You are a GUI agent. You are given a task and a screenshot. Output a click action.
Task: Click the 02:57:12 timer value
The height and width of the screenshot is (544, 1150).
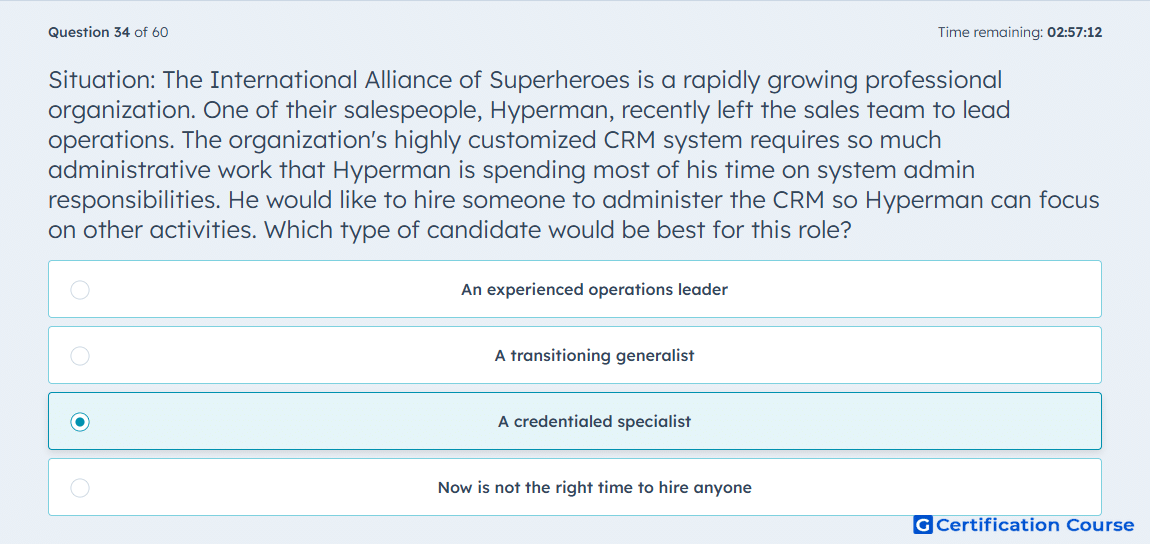point(1074,32)
